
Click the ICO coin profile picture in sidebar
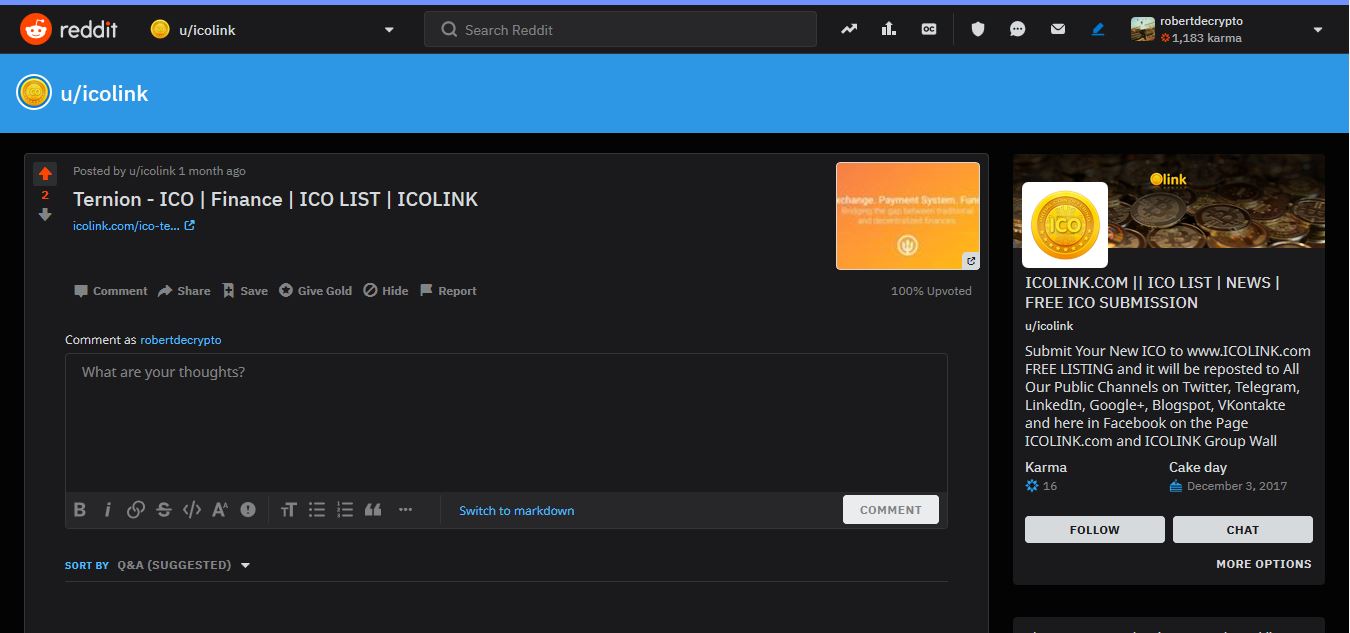click(1065, 225)
